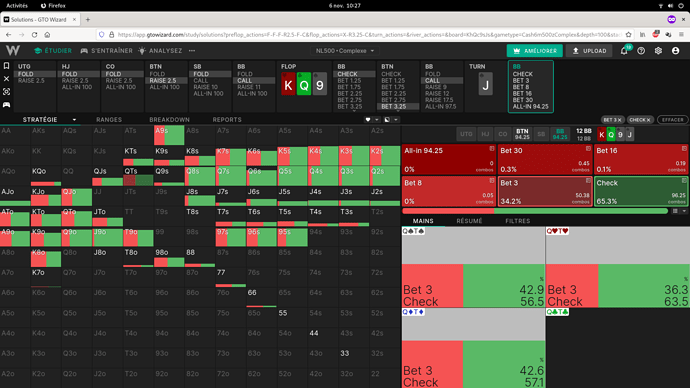Click the target-scan icon in left sidebar
Viewport: 690px width, 388px height.
tap(7, 92)
